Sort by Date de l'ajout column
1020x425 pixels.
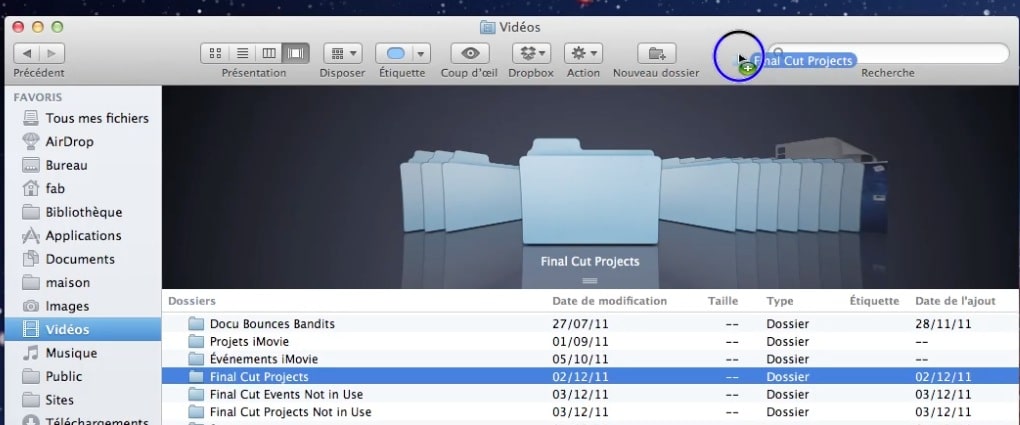pos(956,301)
